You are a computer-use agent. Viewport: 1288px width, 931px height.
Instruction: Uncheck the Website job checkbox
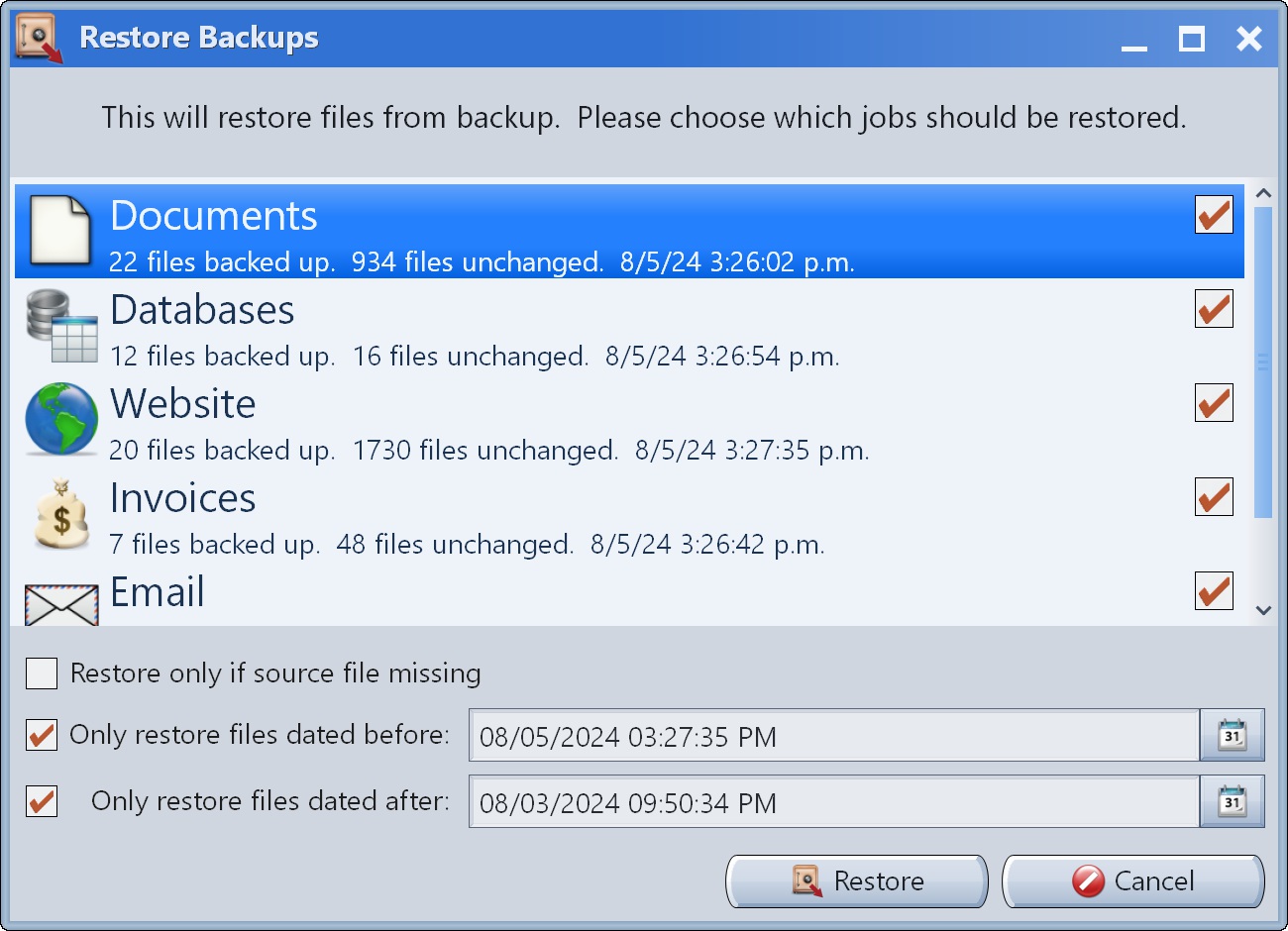(x=1214, y=403)
